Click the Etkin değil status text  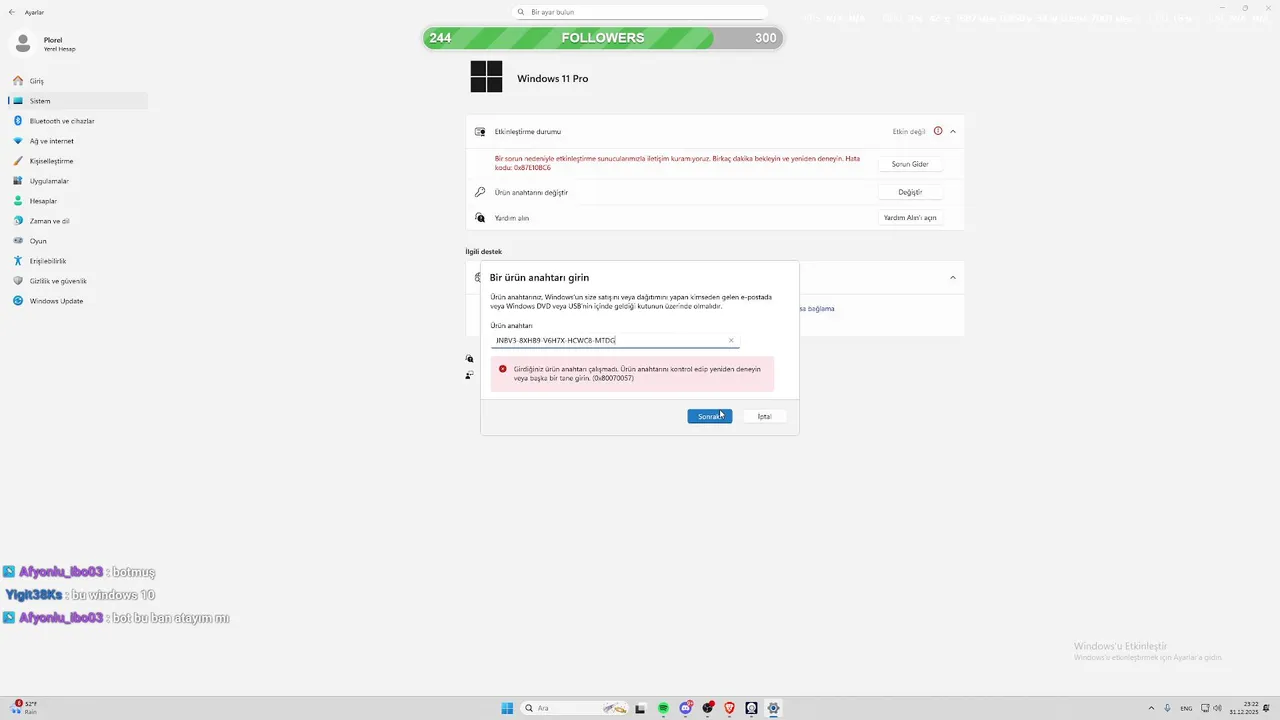pos(909,132)
